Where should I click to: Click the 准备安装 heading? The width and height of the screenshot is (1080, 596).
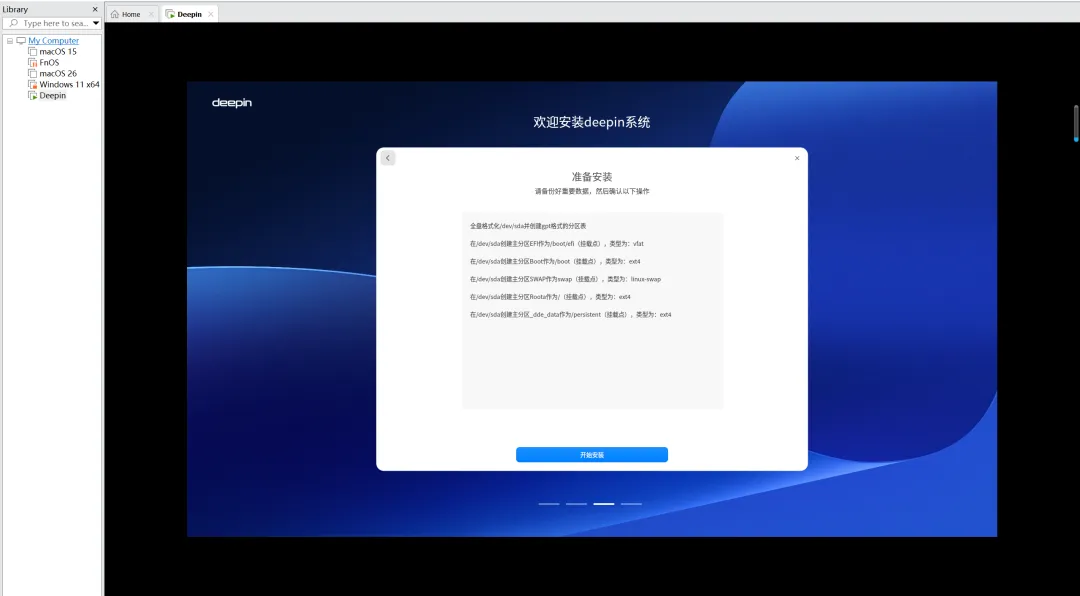592,176
